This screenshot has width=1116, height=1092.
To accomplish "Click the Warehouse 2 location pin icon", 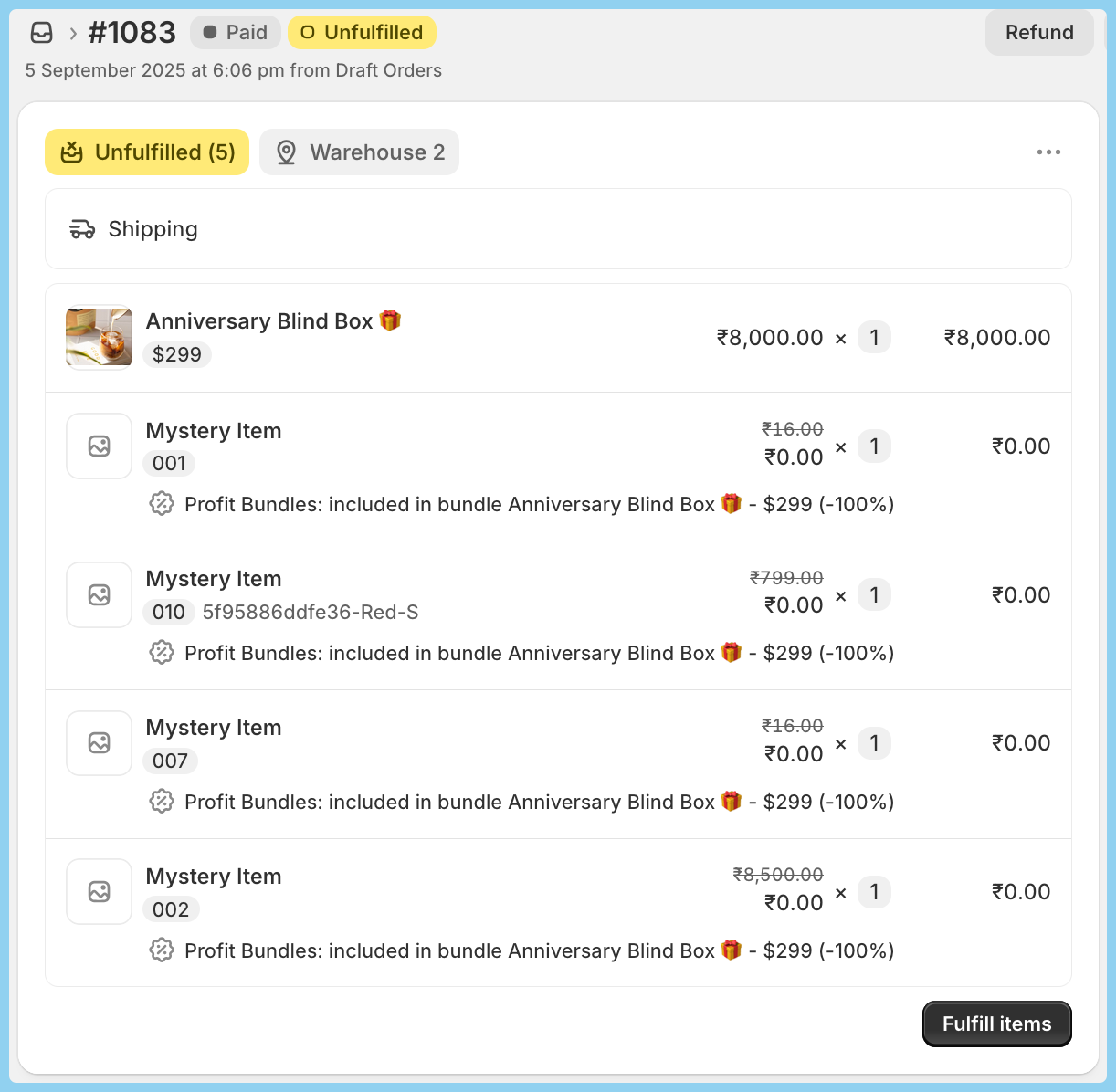I will coord(286,152).
